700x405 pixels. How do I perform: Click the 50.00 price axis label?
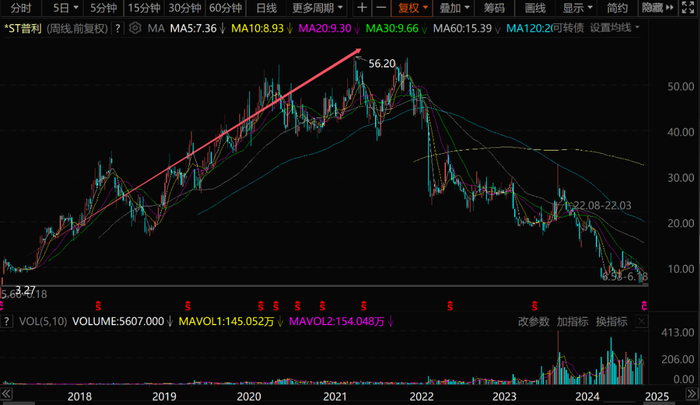[x=681, y=87]
